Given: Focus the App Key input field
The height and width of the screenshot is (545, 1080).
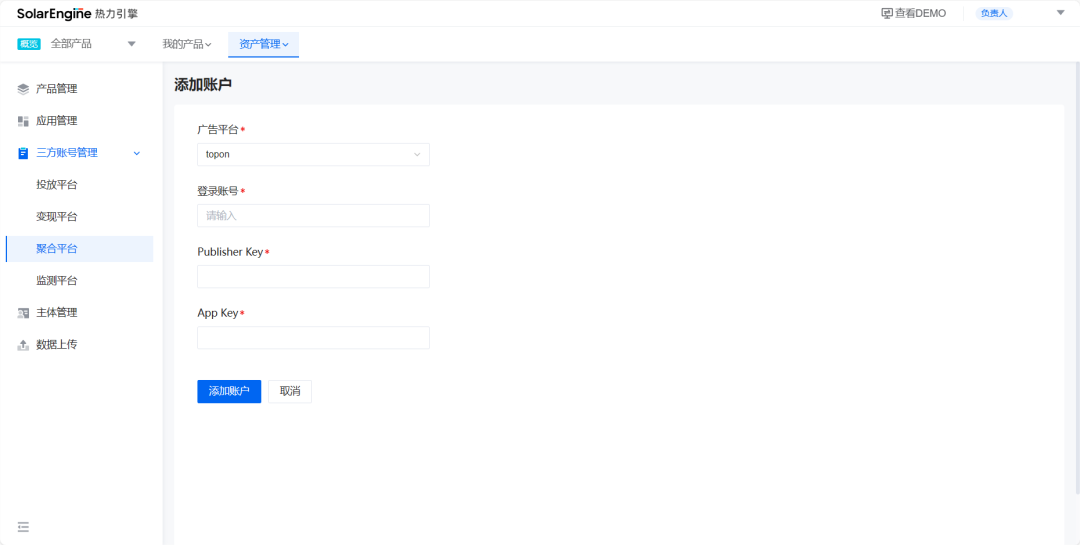Looking at the screenshot, I should pyautogui.click(x=313, y=338).
